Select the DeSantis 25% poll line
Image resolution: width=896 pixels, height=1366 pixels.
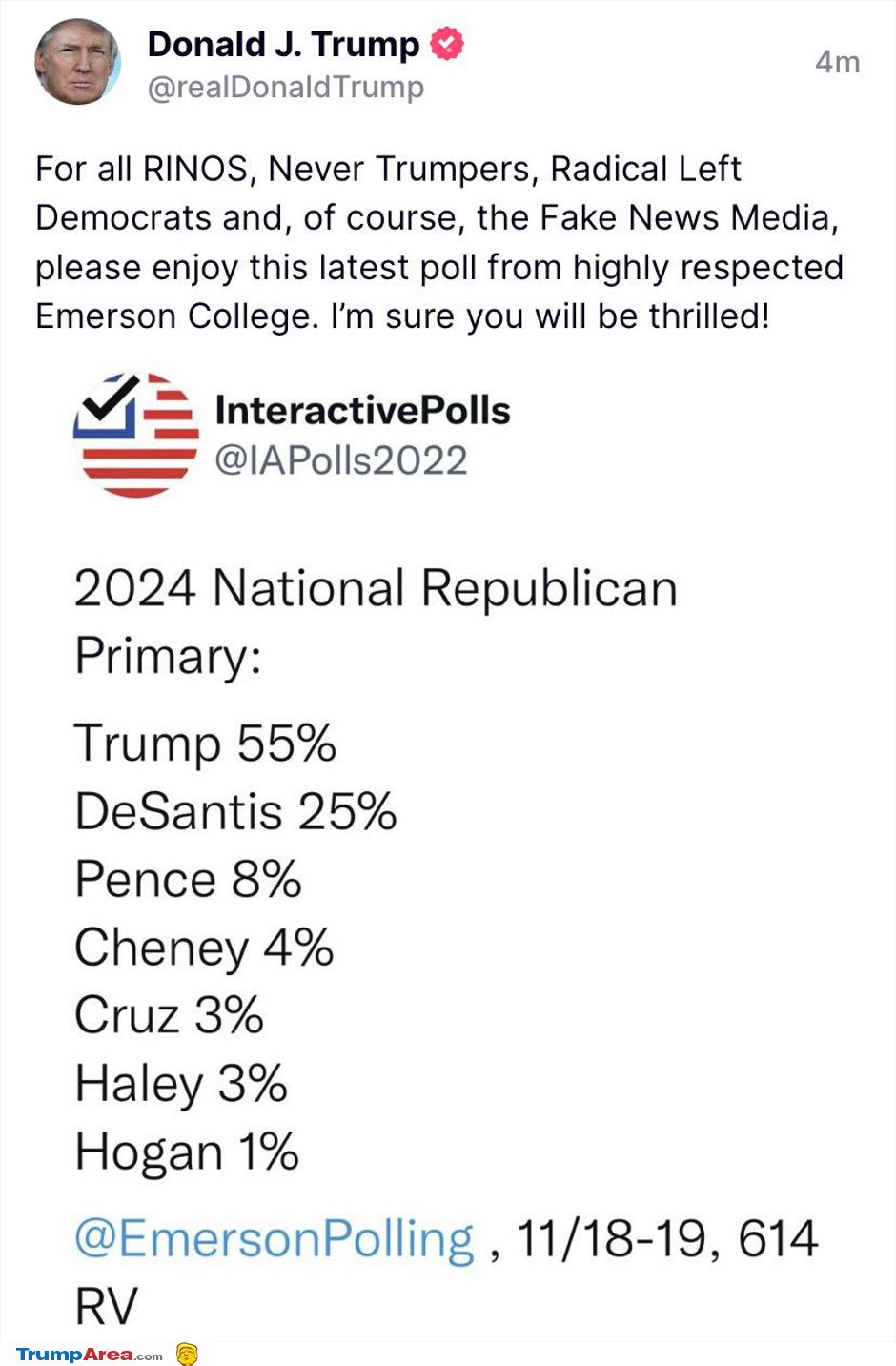(235, 811)
